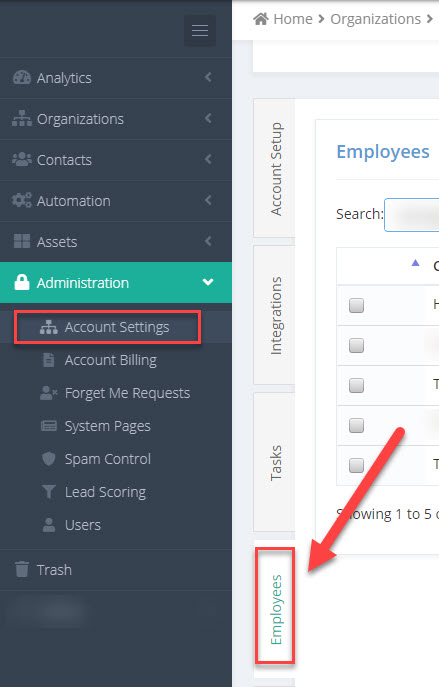Click the Contacts people group icon

(22, 159)
